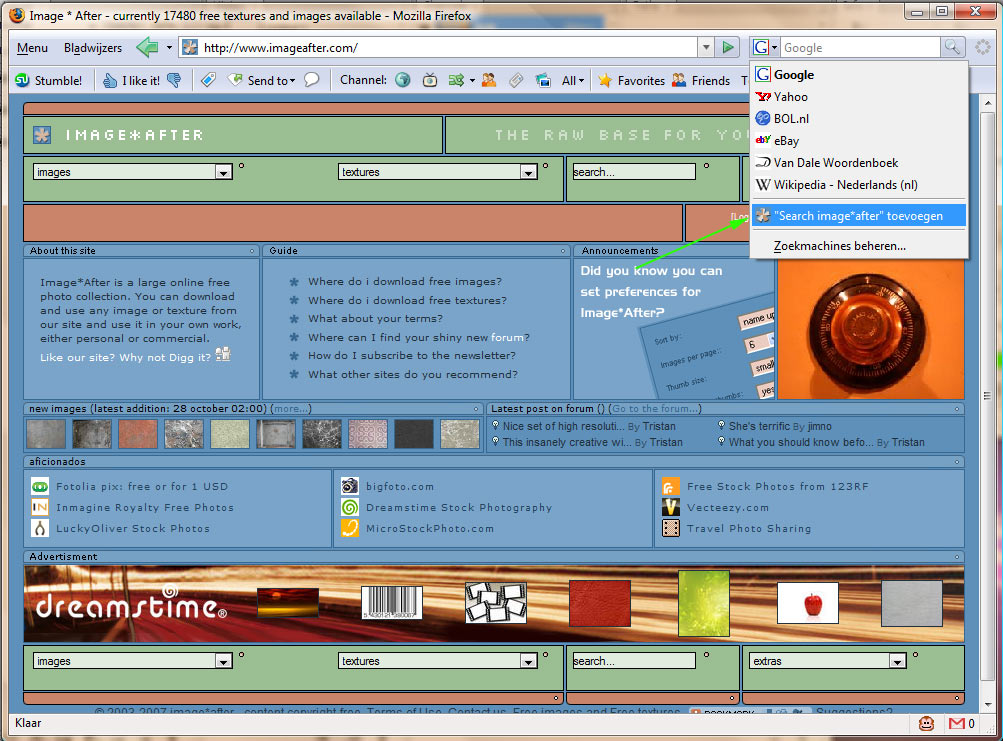Open "What about your terms?" guide link
This screenshot has height=741, width=1003.
tap(375, 319)
